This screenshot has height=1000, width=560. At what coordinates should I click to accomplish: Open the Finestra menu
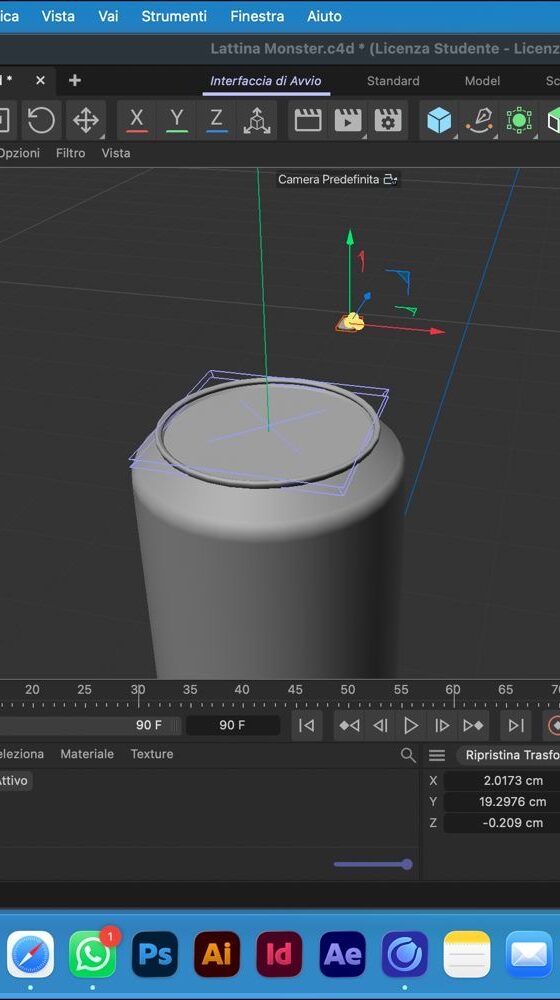[257, 16]
